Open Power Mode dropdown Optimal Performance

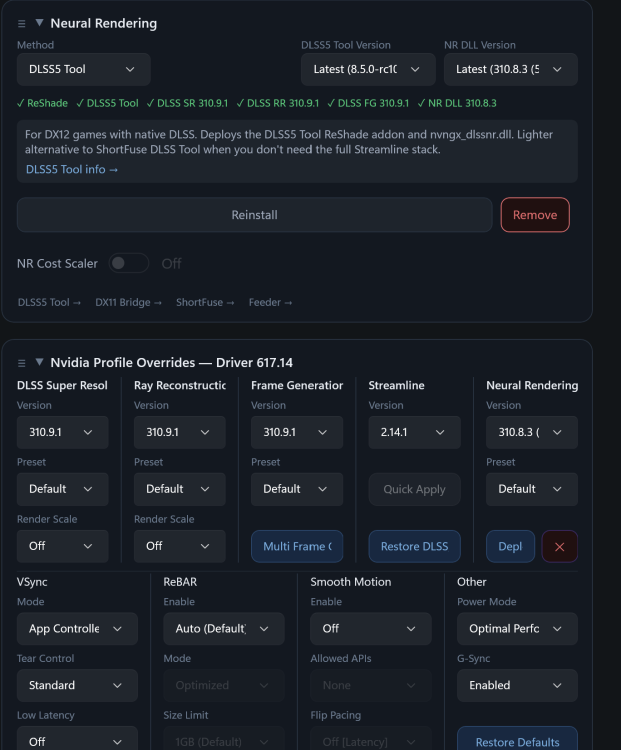[517, 629]
